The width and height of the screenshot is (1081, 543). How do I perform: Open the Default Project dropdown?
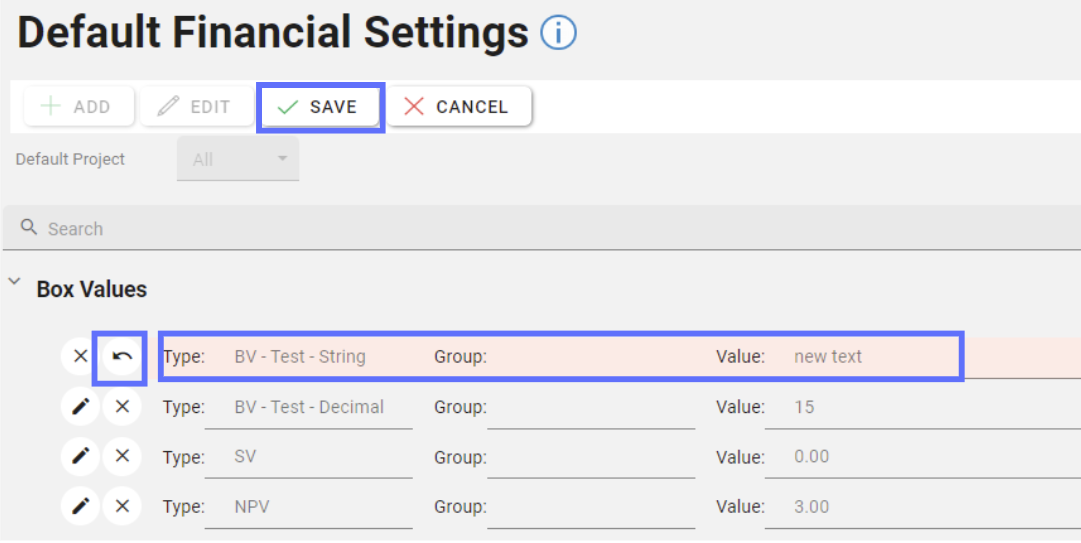[238, 160]
